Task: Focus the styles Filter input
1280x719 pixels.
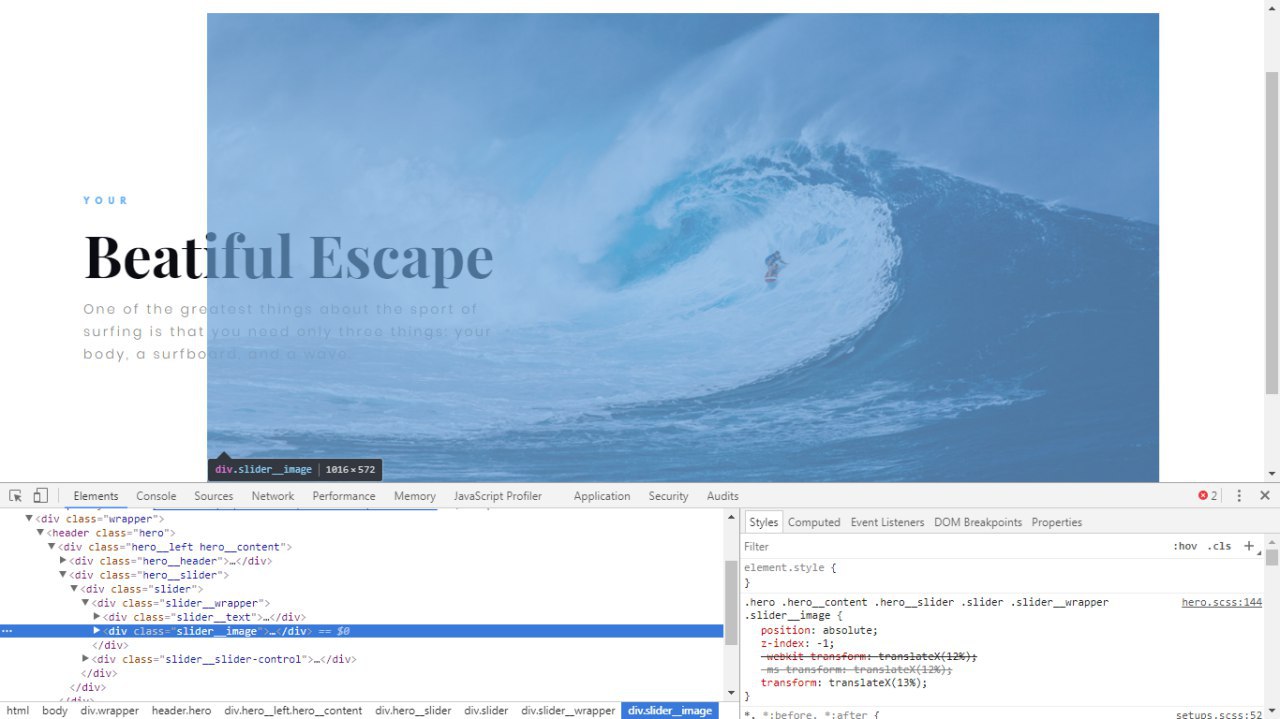Action: click(x=950, y=546)
